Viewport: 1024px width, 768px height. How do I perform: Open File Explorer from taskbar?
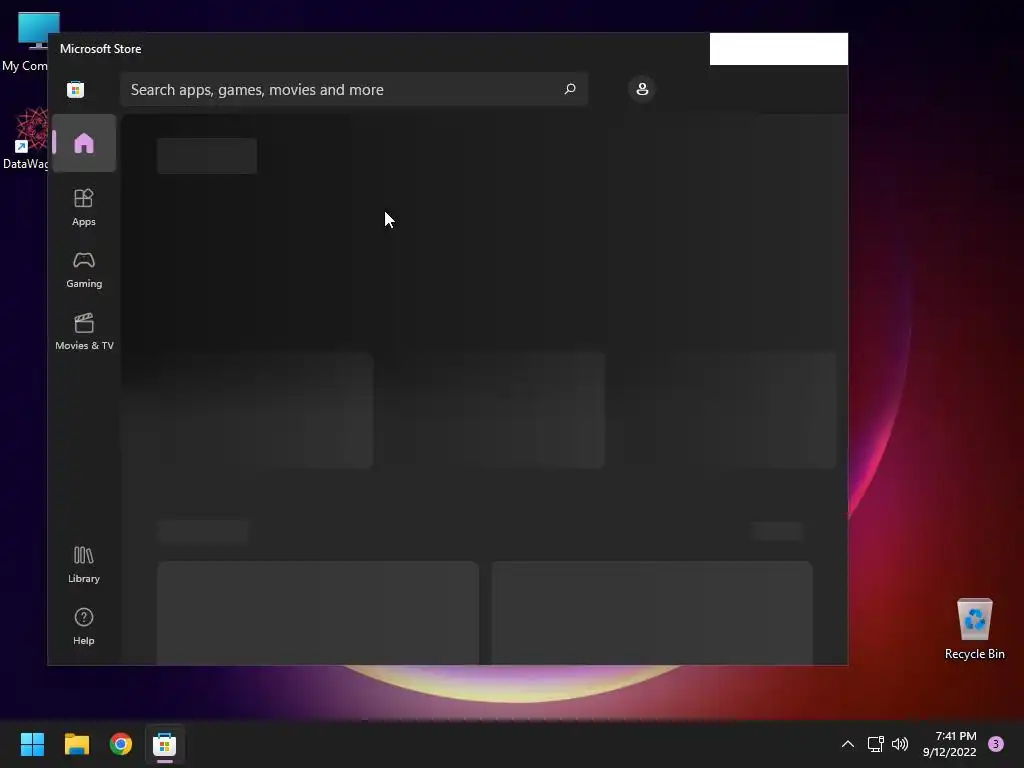click(77, 744)
